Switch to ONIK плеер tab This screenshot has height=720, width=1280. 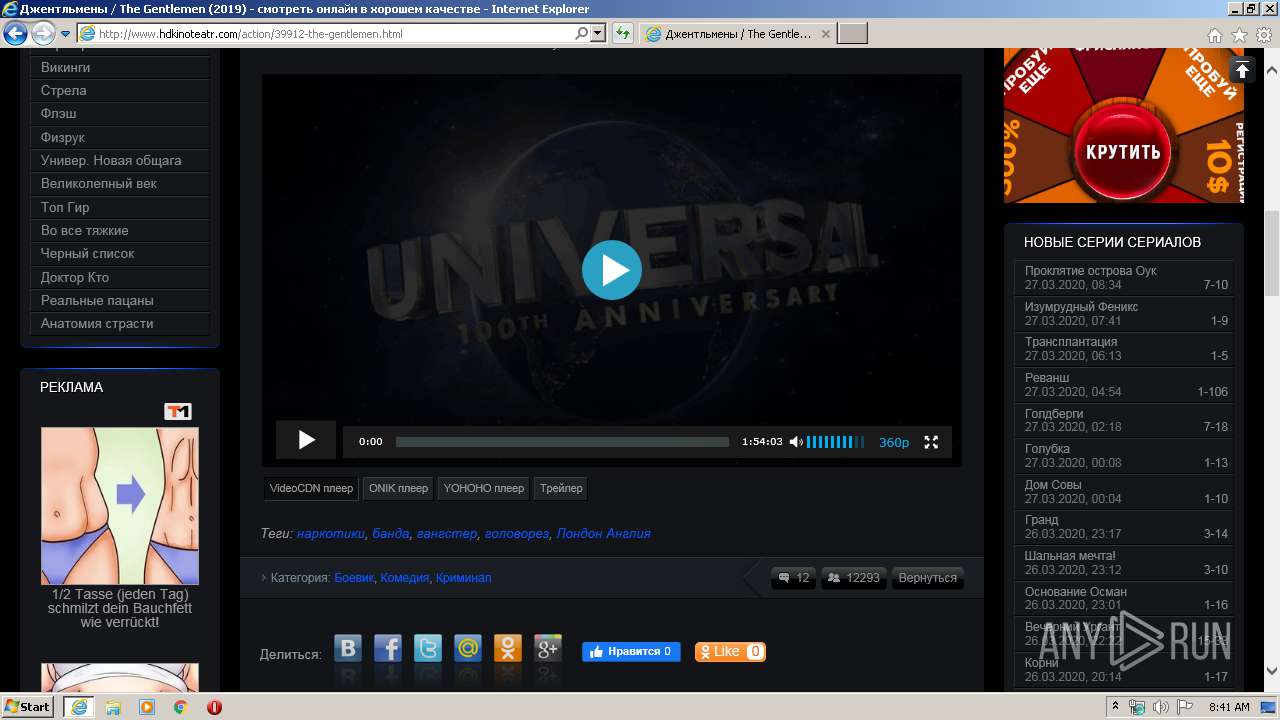click(398, 488)
